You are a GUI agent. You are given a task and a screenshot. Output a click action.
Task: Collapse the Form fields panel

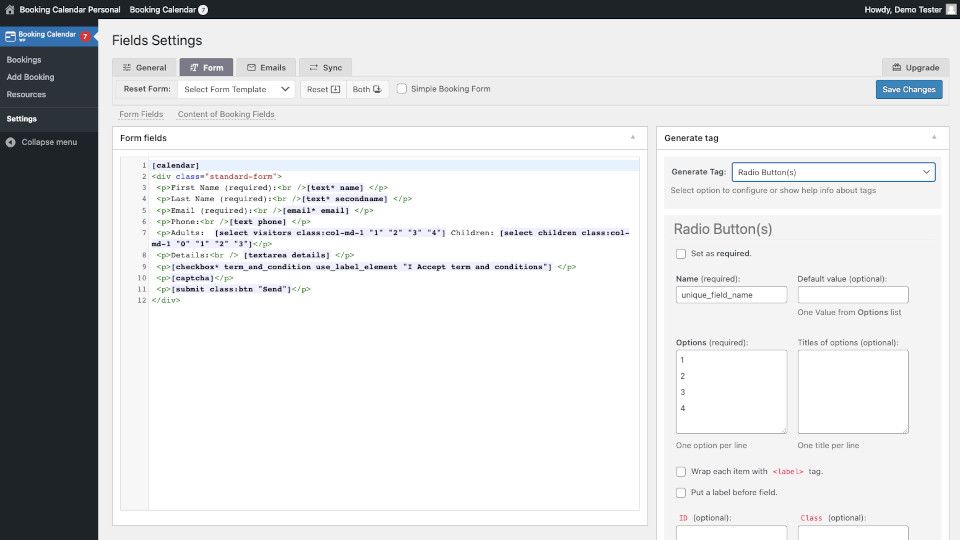point(632,138)
